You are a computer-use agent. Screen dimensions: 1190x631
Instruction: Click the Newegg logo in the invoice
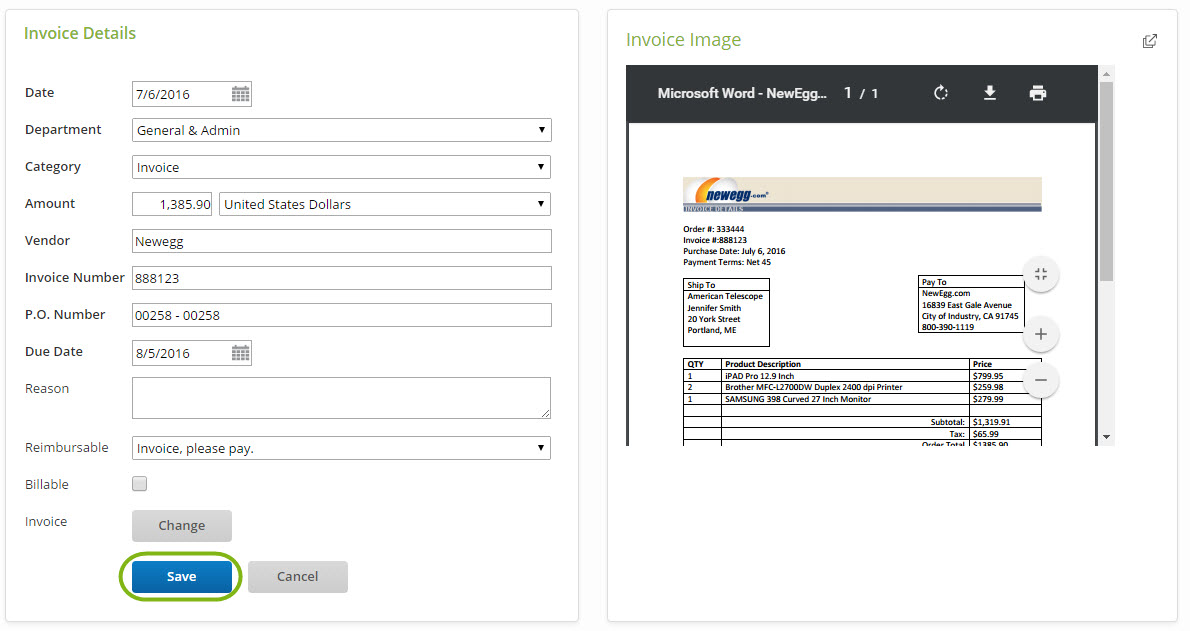732,193
